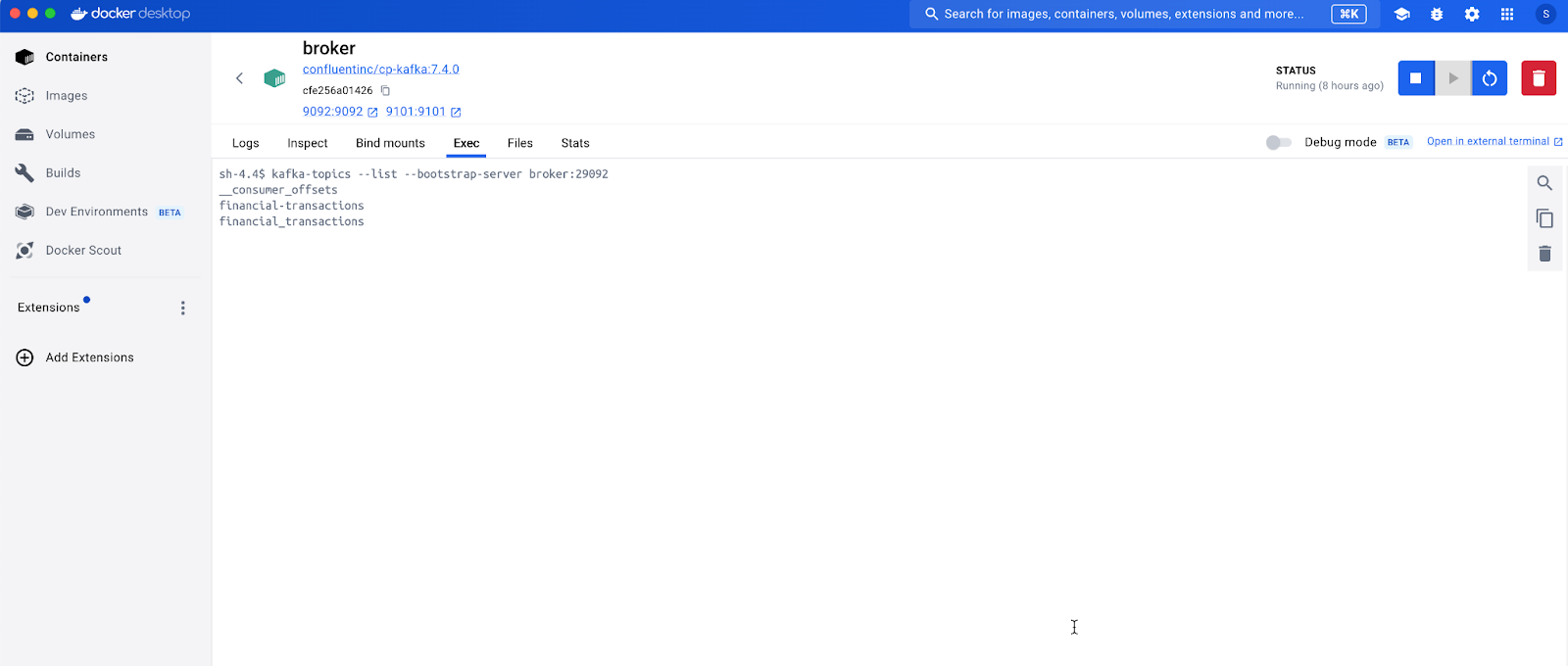Restart the broker container
1568x666 pixels.
1490,78
